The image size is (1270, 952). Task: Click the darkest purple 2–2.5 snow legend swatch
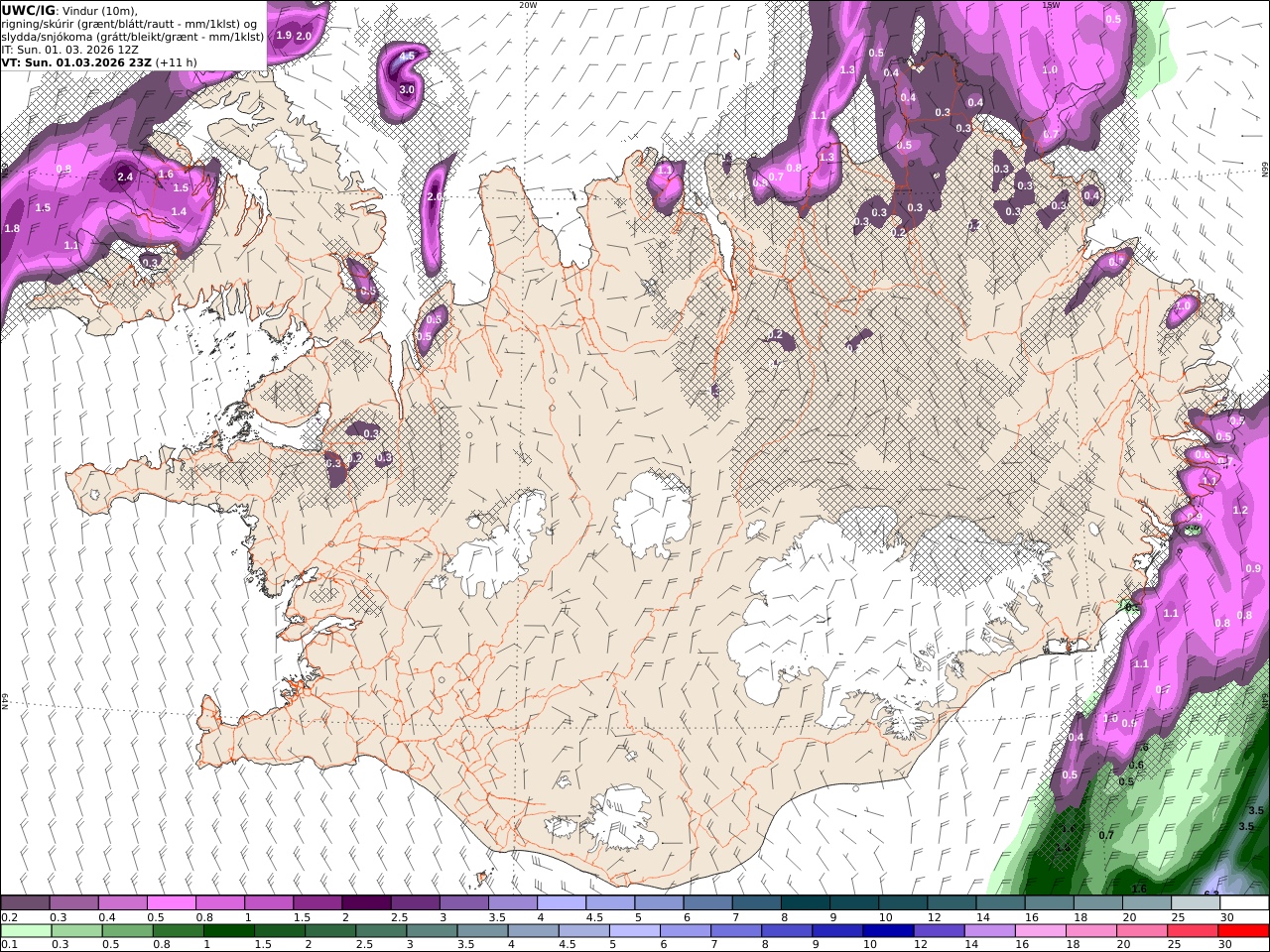tap(366, 903)
